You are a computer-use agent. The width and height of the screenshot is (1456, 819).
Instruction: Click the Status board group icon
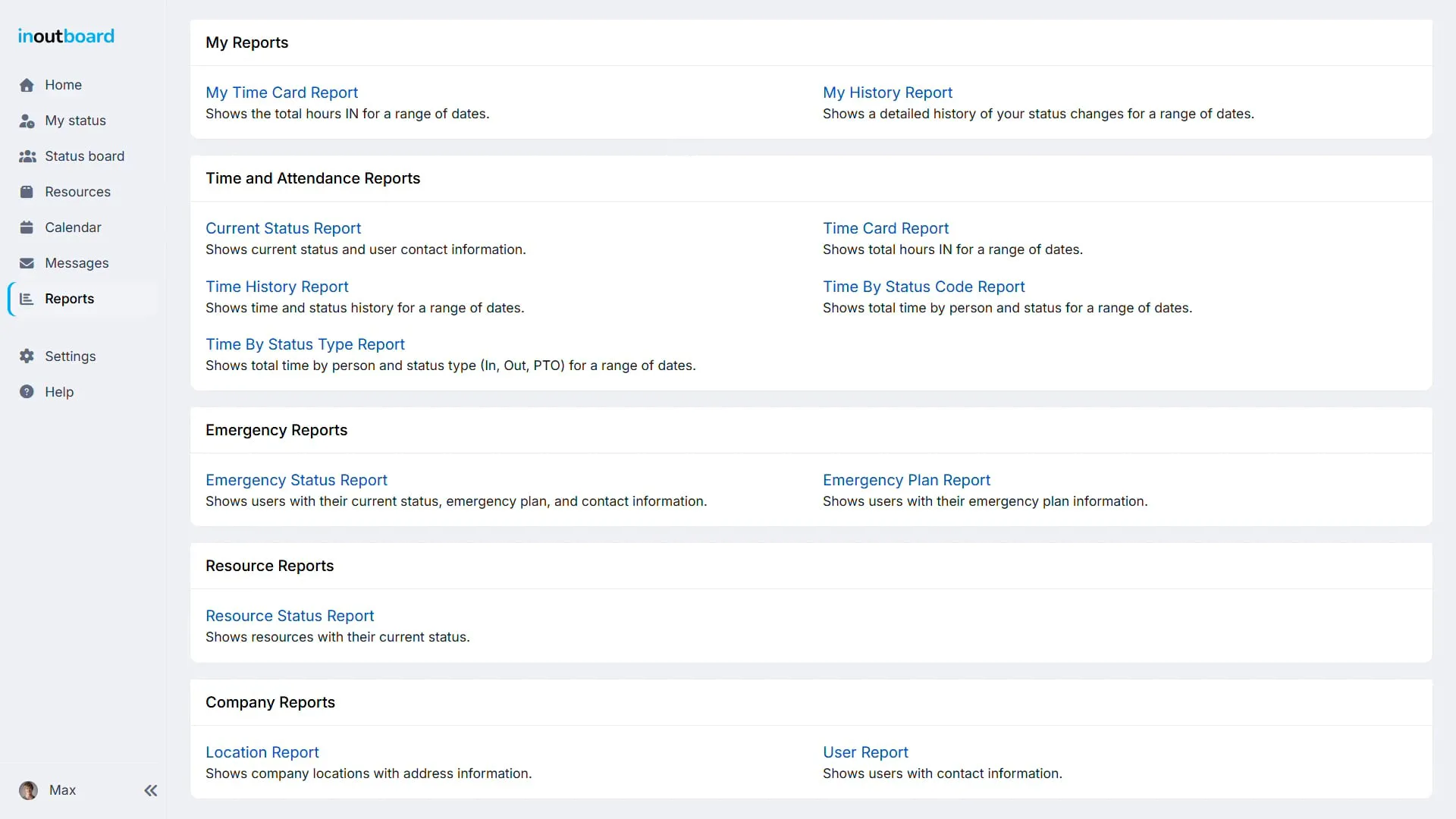27,156
